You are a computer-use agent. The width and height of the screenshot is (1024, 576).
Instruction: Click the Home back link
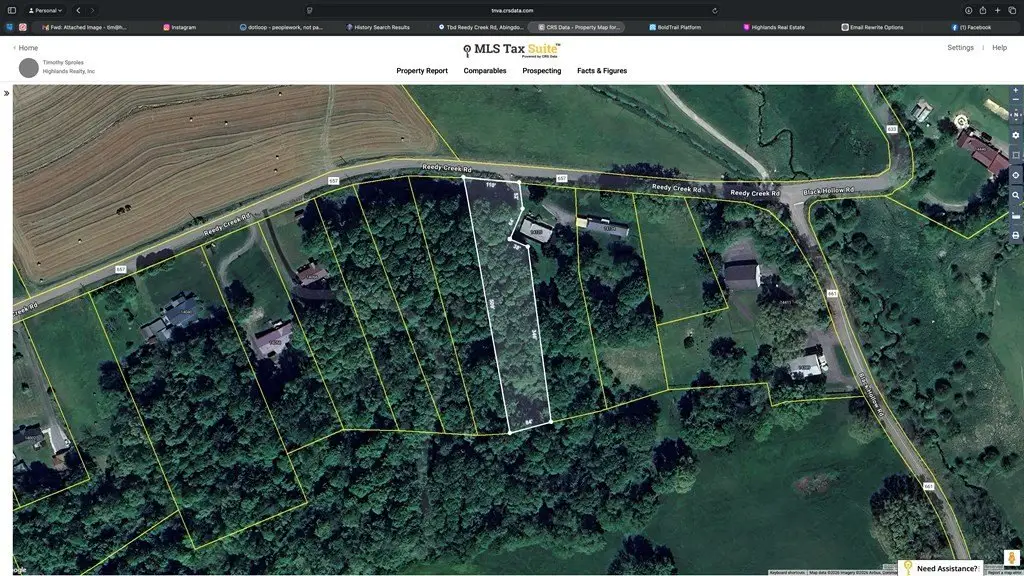[x=26, y=48]
